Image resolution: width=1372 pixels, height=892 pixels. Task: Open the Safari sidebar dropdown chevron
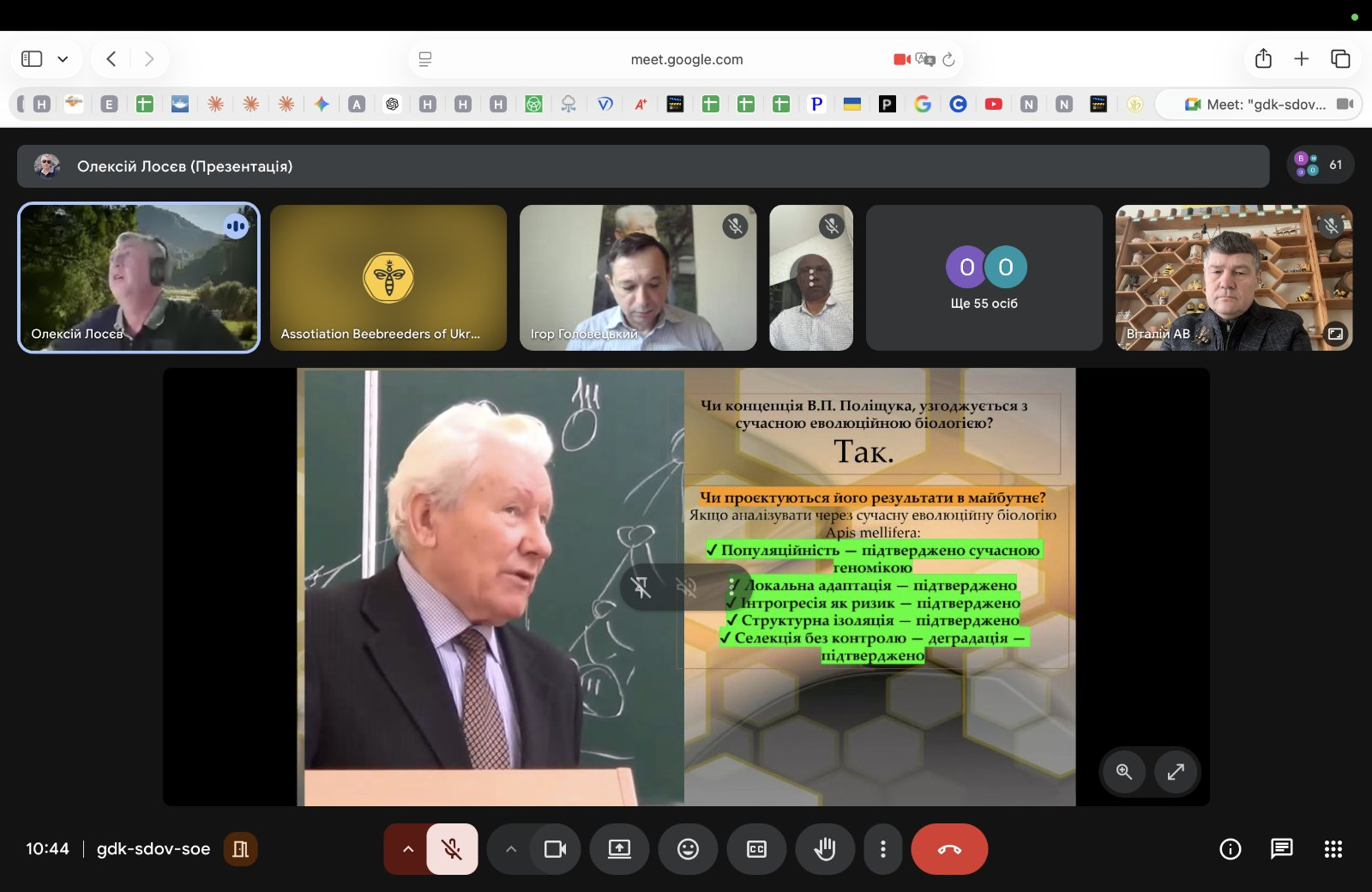63,59
